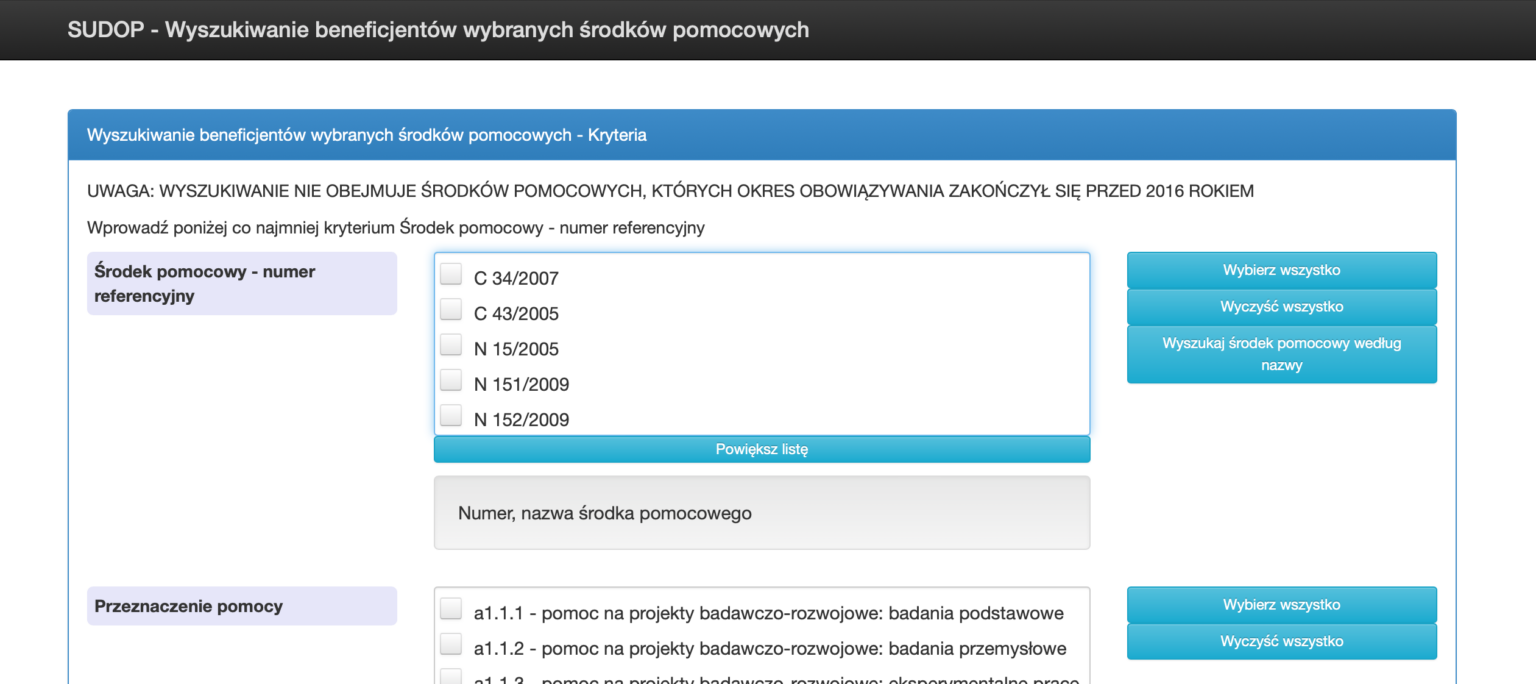
Task: Check the N 152/2009 checkbox
Action: coord(451,414)
